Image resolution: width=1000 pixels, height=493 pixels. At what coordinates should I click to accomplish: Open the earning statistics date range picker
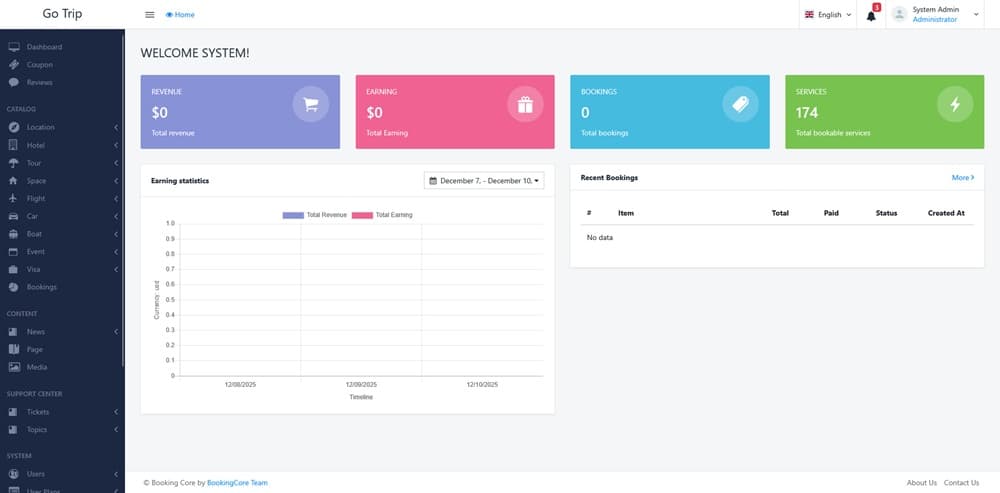coord(484,181)
